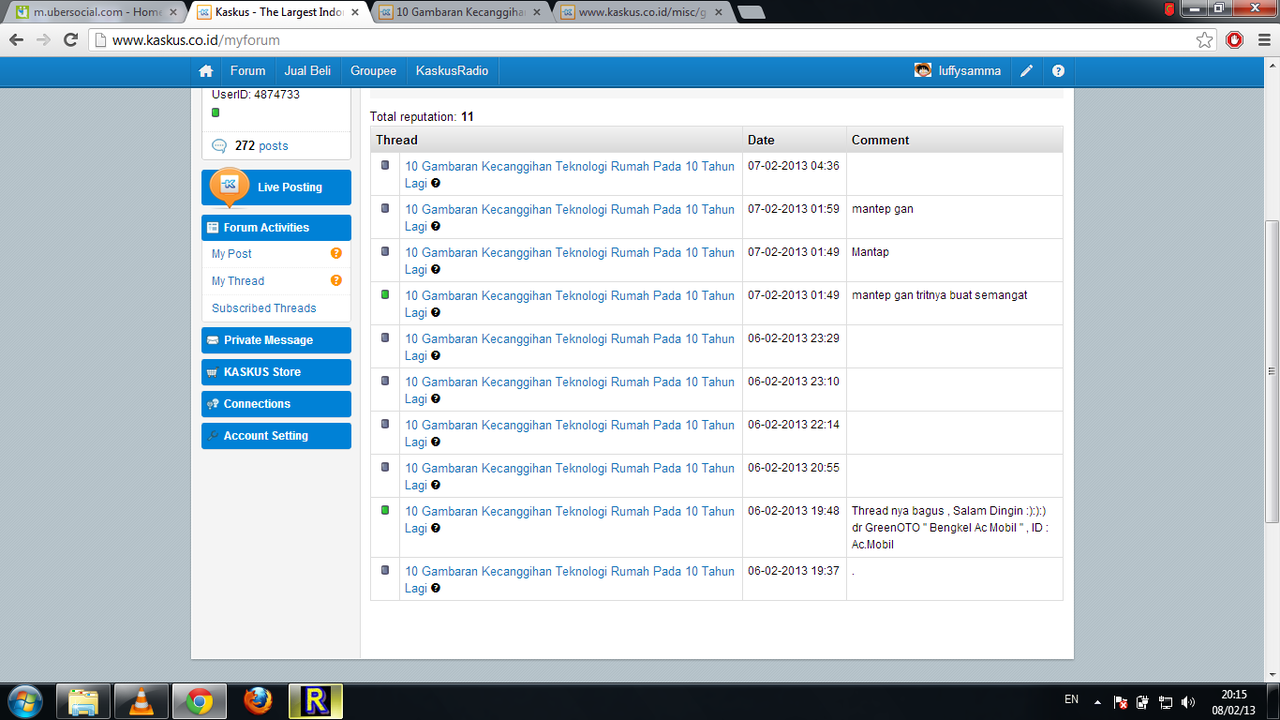
Task: Click the Comment column header
Action: coord(954,140)
